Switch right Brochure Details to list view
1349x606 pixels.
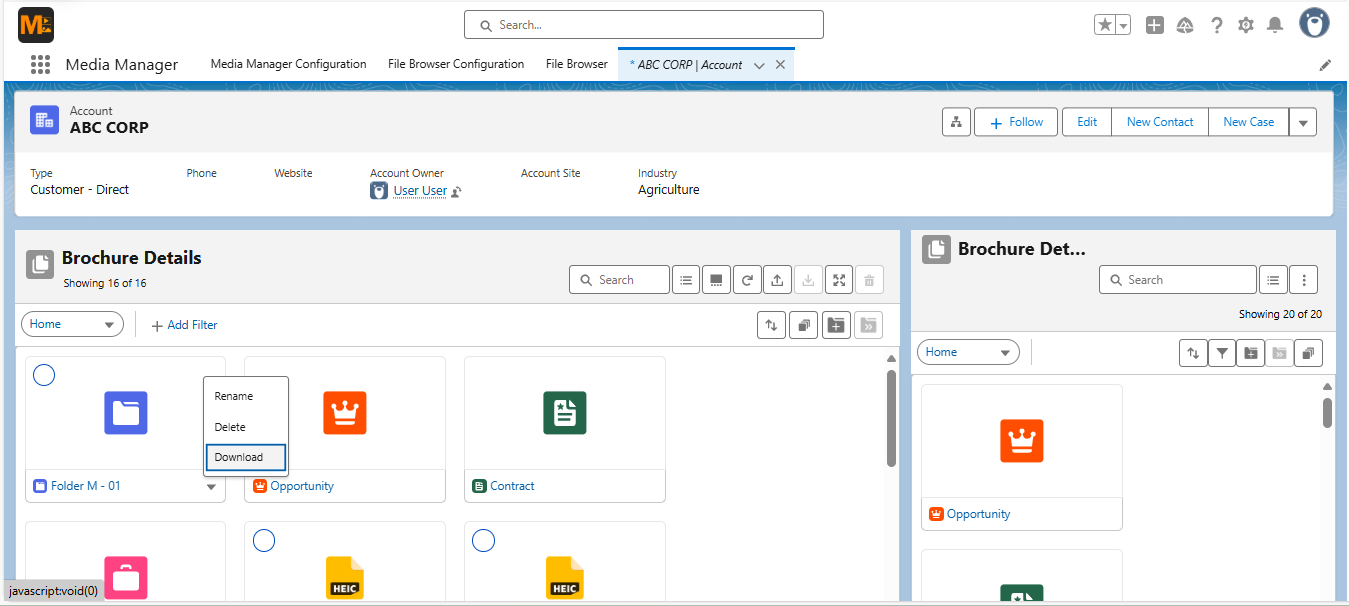(x=1273, y=280)
